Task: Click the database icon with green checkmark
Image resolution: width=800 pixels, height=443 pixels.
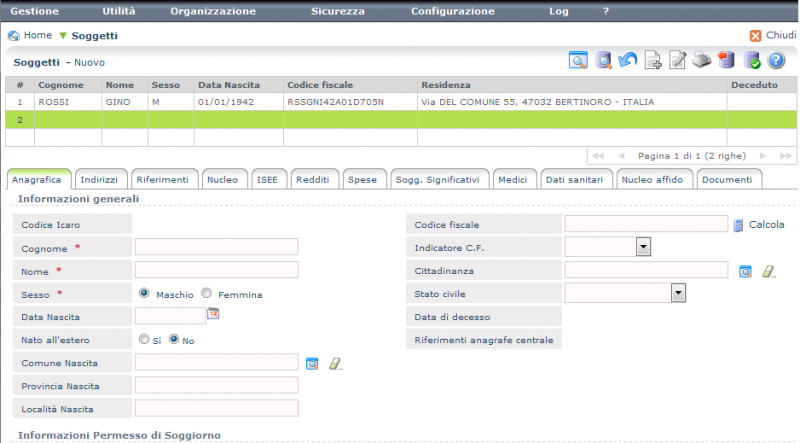Action: click(752, 61)
